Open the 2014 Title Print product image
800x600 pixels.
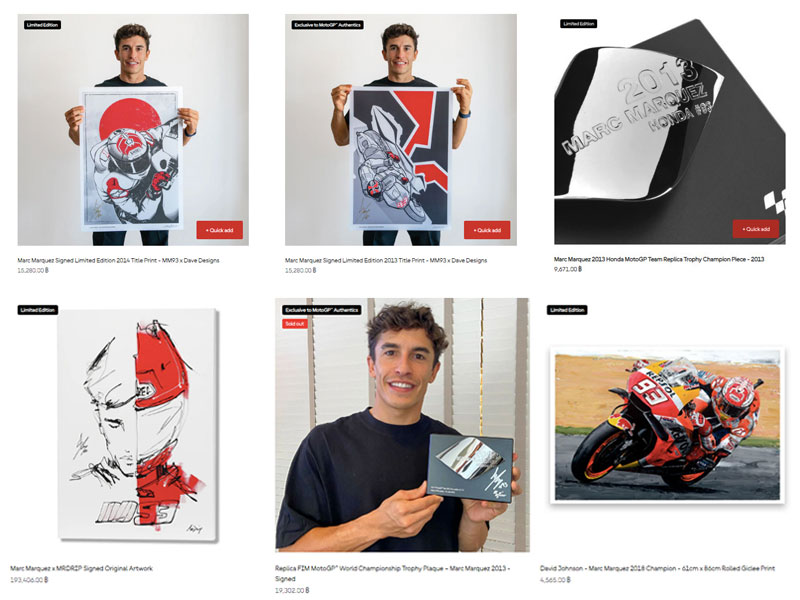[x=133, y=130]
